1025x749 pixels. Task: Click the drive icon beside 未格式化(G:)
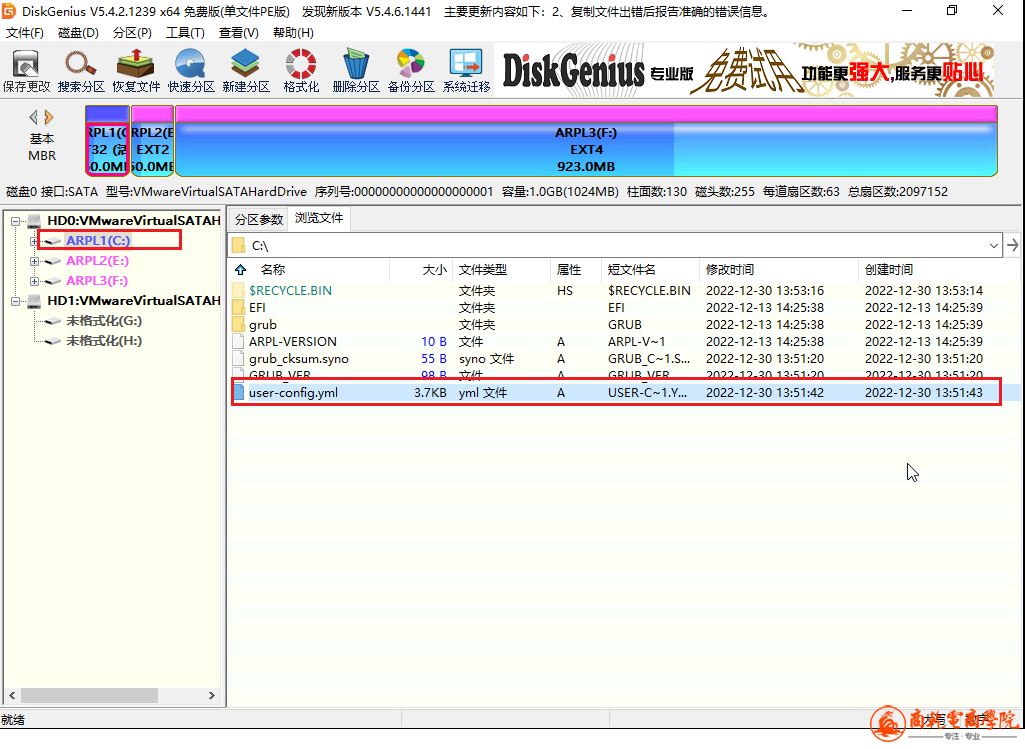[53, 322]
